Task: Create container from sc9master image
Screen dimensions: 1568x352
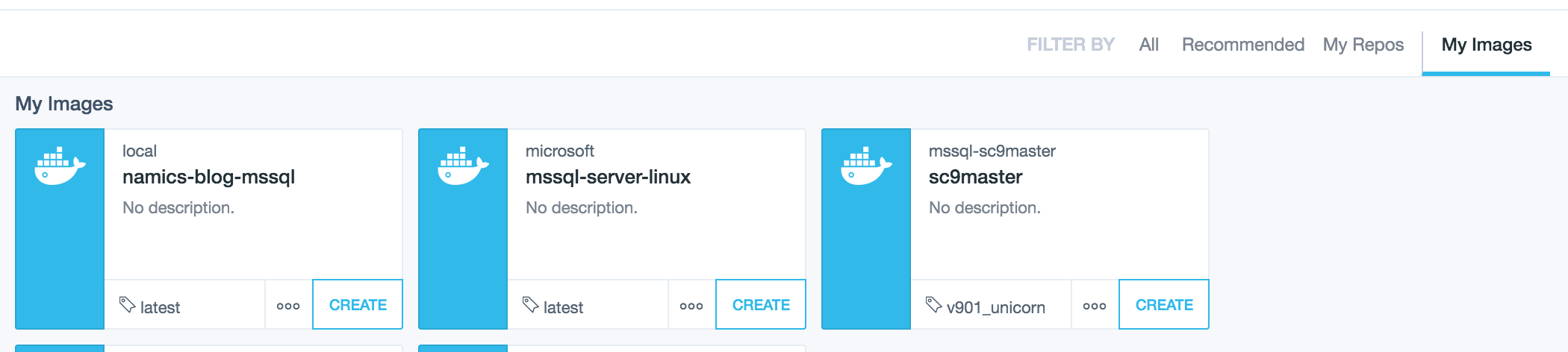Action: 1164,305
